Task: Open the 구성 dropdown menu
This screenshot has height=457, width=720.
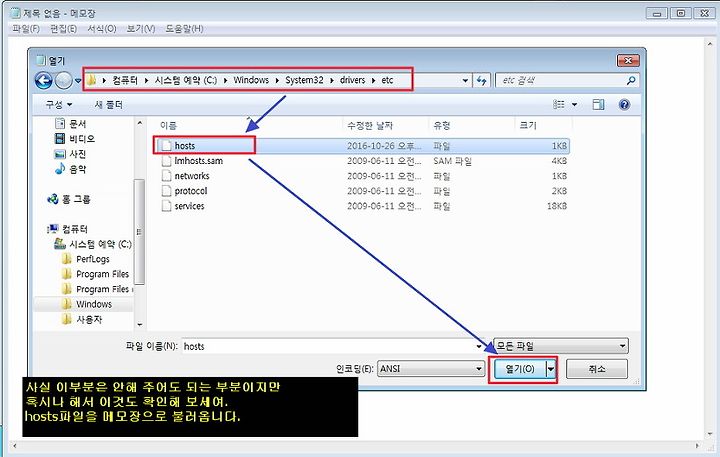Action: [x=58, y=105]
